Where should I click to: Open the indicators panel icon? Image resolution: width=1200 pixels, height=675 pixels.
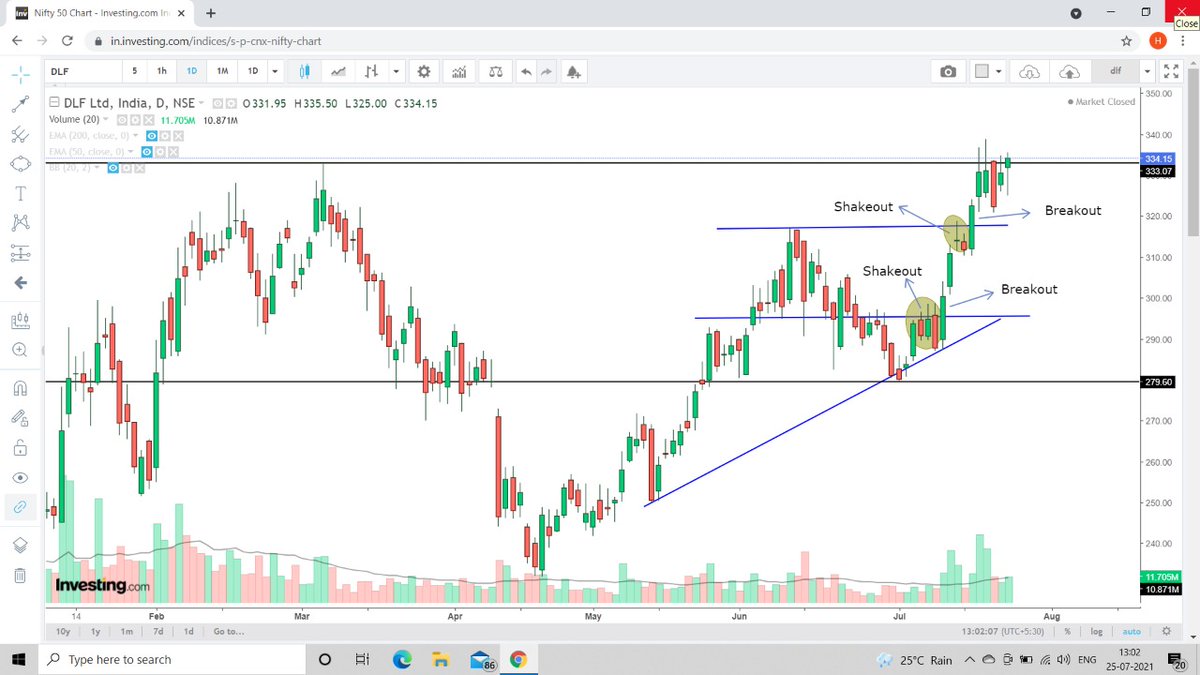(x=459, y=71)
